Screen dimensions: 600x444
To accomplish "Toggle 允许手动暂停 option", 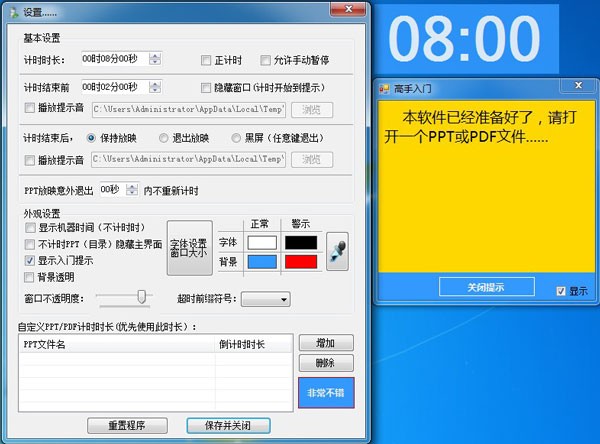I will tap(266, 60).
